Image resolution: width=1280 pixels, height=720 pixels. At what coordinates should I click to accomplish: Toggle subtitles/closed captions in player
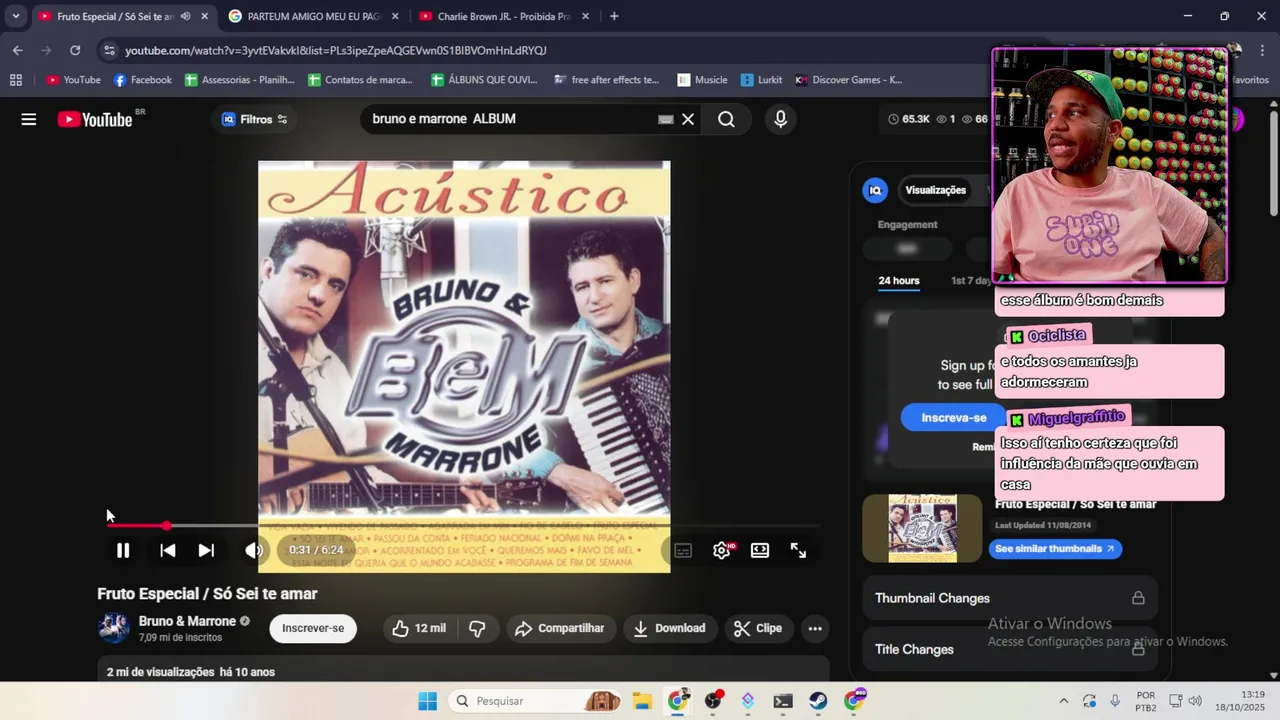tap(683, 550)
